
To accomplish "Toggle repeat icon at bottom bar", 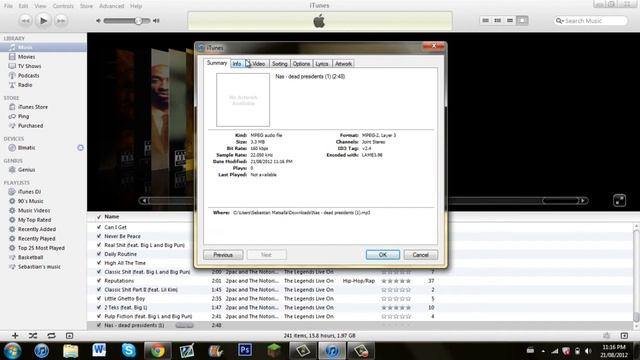I will pos(51,336).
